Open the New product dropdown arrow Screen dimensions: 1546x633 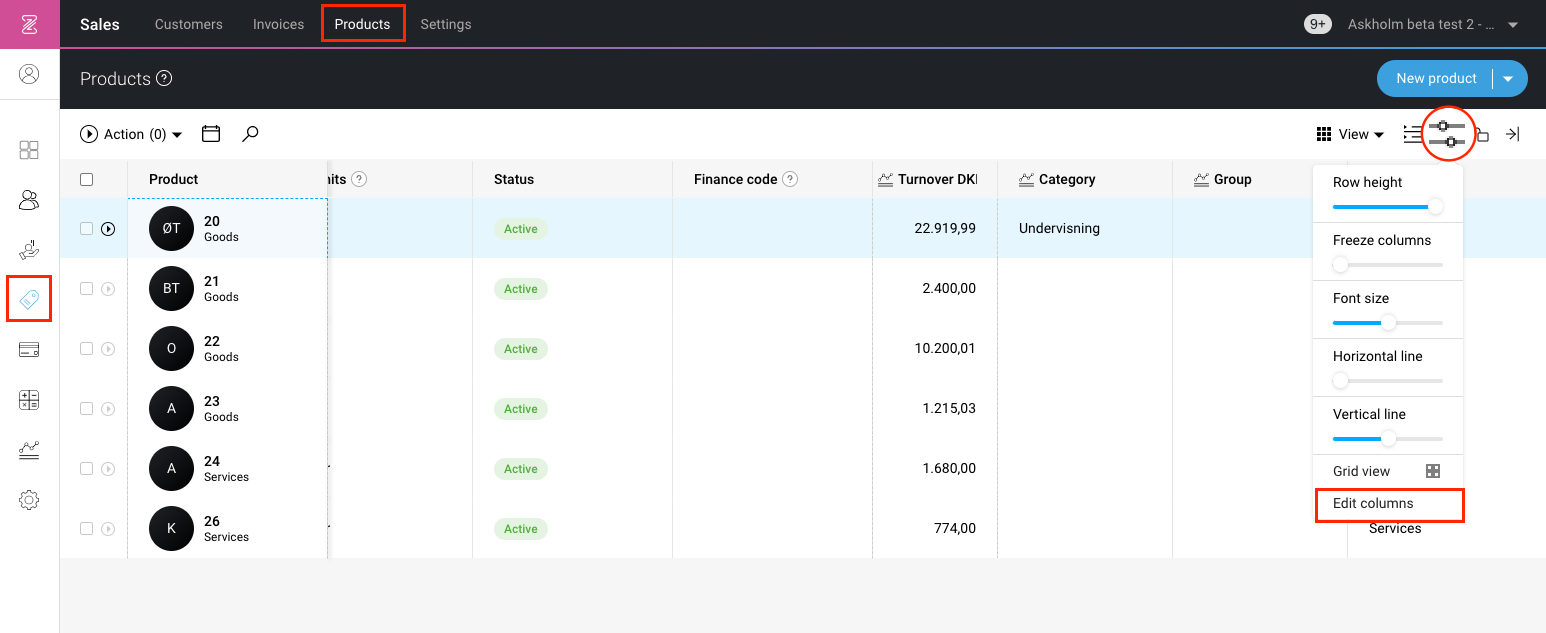(1508, 79)
